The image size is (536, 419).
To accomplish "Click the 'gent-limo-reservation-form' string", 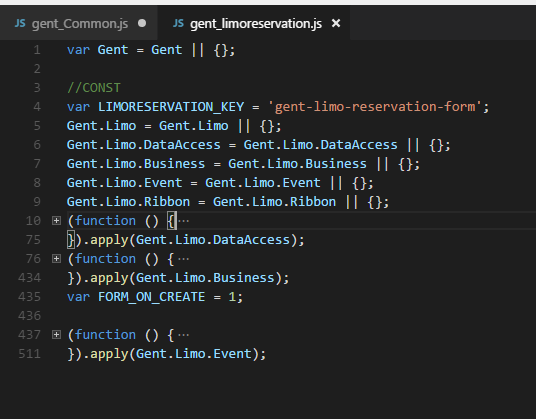I will coord(375,107).
